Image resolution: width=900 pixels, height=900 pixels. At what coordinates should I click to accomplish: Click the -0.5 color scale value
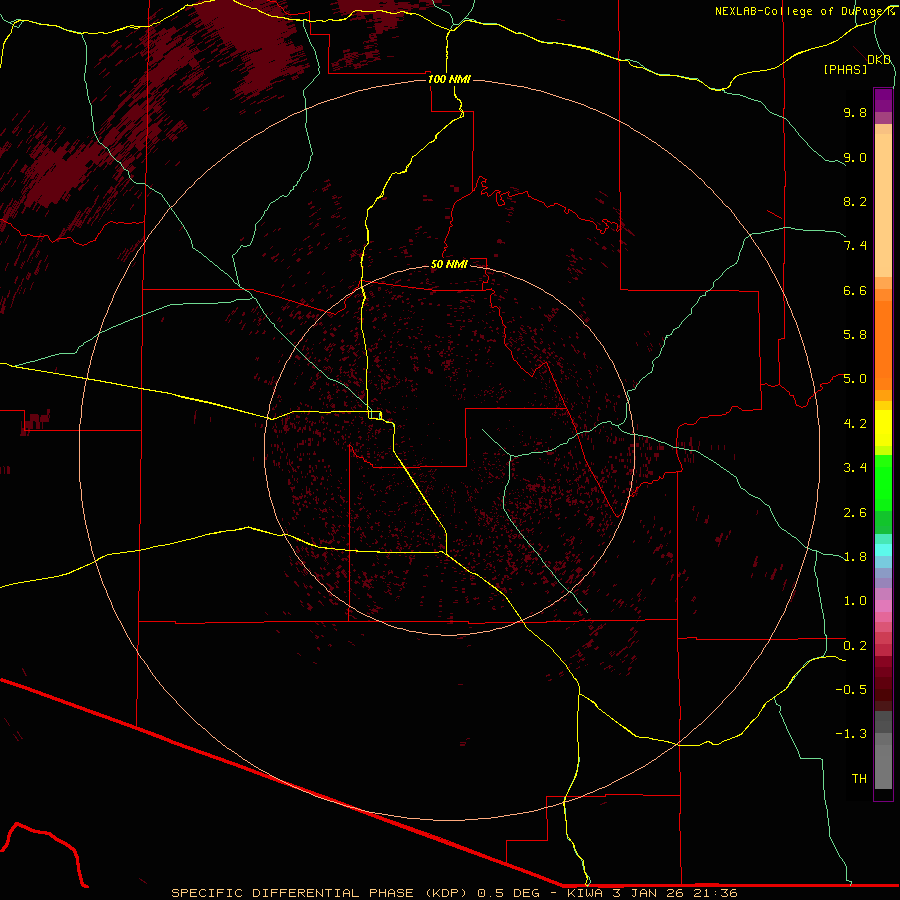(x=851, y=690)
